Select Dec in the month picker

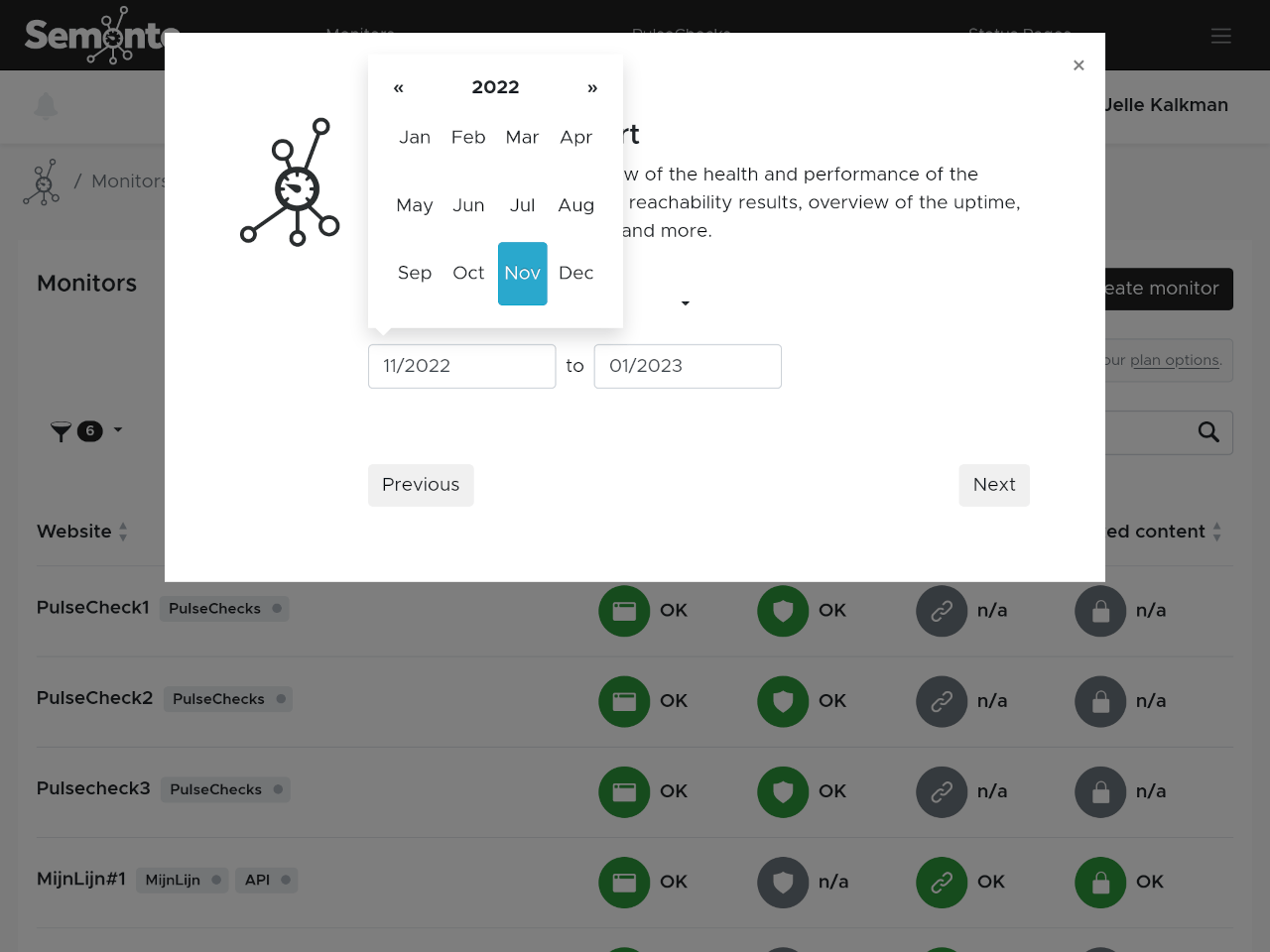pyautogui.click(x=575, y=273)
